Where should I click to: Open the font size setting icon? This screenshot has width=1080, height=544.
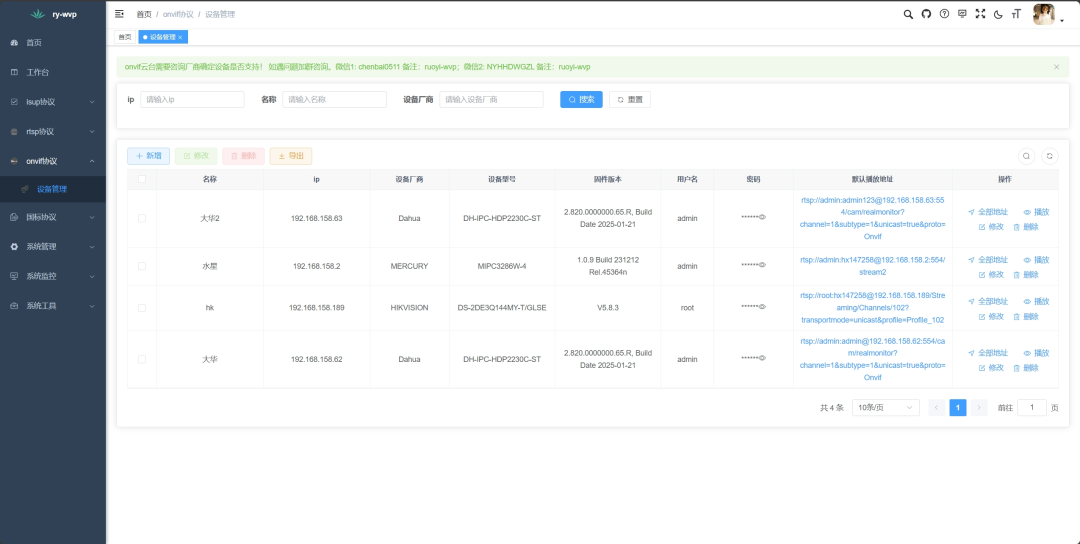[1016, 14]
